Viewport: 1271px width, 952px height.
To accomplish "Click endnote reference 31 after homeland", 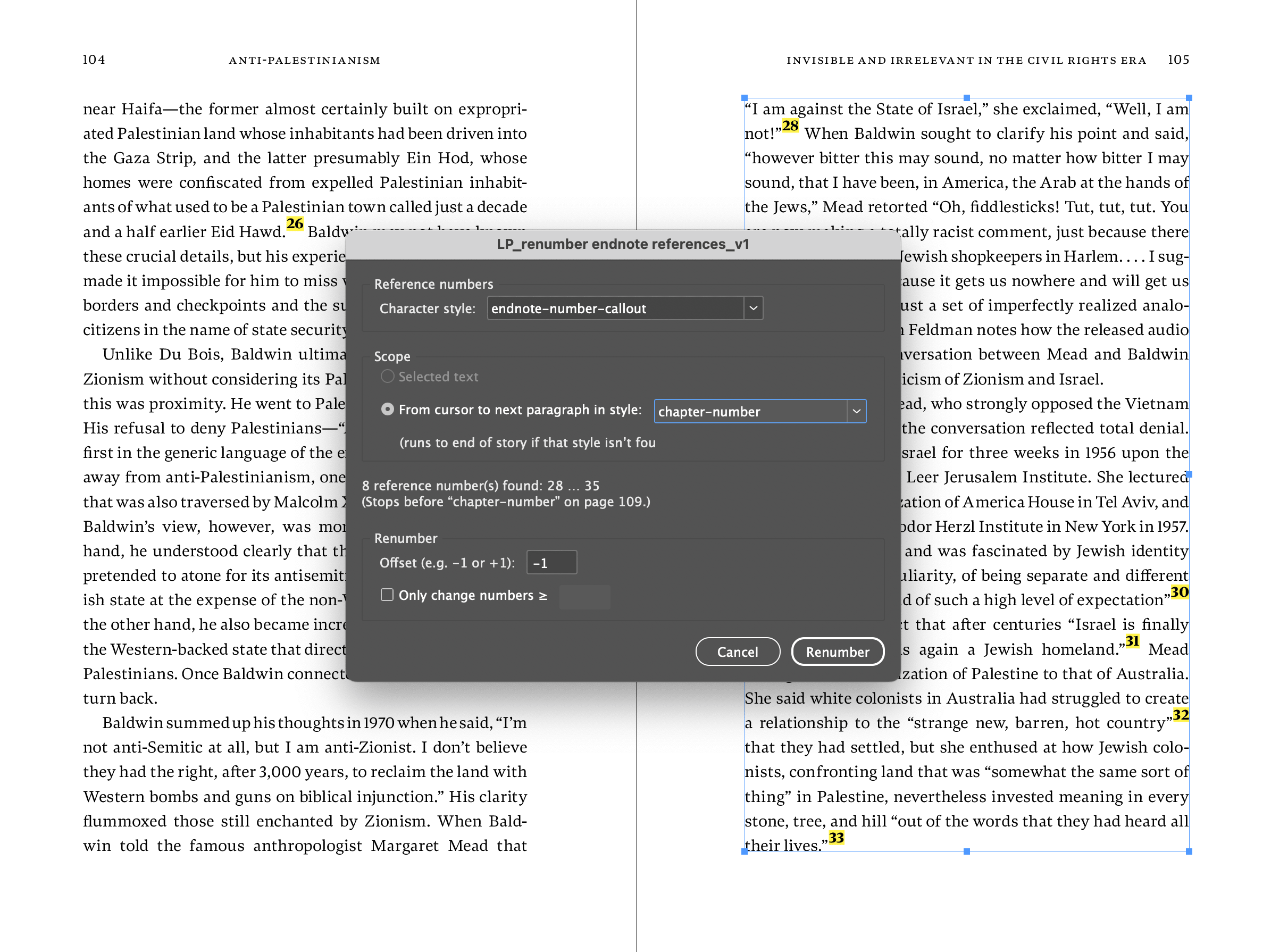I will (1132, 641).
